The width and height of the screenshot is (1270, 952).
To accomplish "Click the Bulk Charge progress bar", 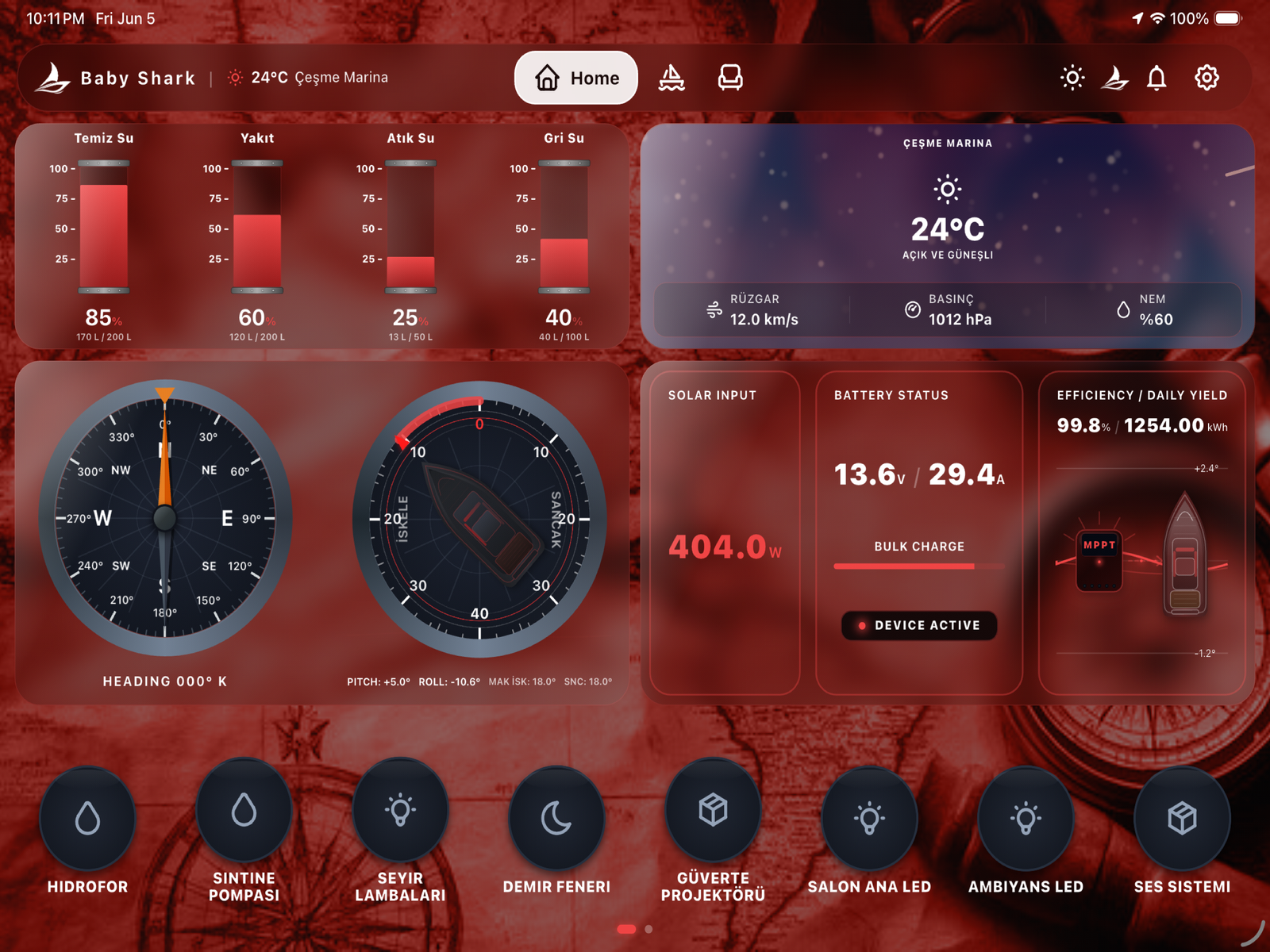I will (x=919, y=566).
